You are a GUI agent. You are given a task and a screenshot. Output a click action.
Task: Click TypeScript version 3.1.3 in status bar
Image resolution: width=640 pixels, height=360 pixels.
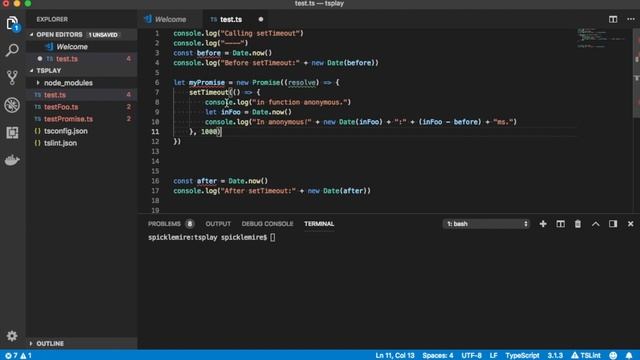555,355
